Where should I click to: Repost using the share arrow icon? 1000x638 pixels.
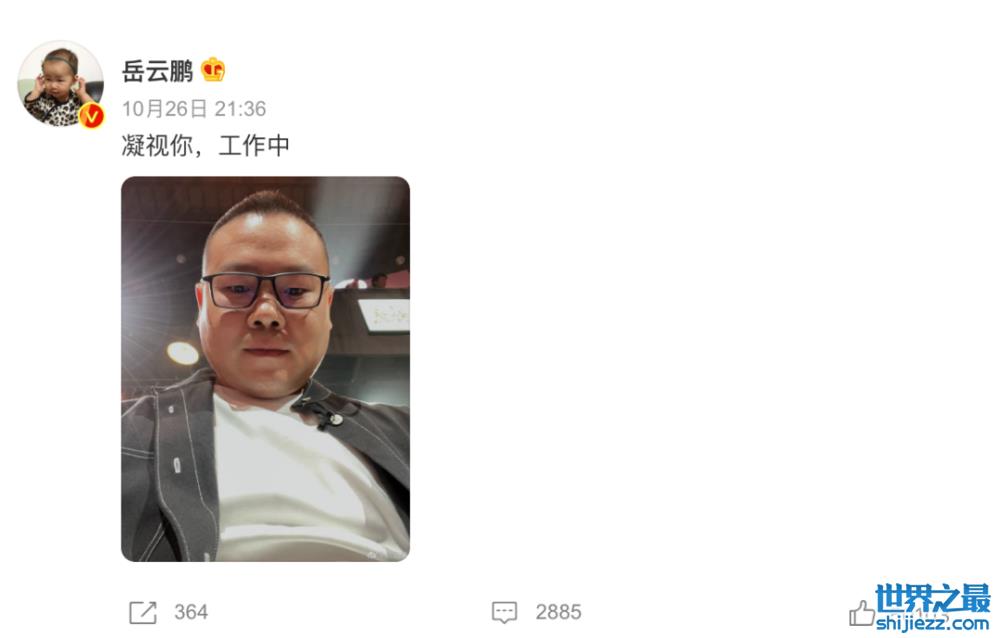click(x=142, y=612)
